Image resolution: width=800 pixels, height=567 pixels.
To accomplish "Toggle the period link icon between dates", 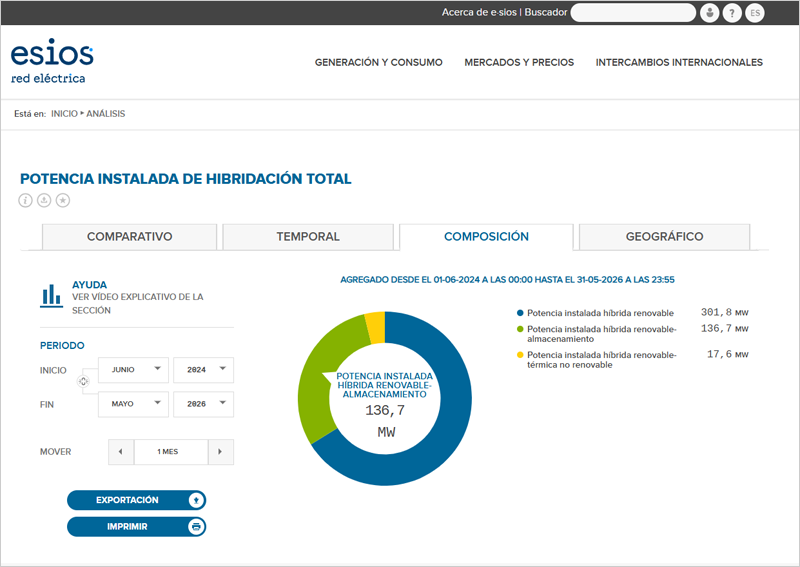I will point(83,381).
